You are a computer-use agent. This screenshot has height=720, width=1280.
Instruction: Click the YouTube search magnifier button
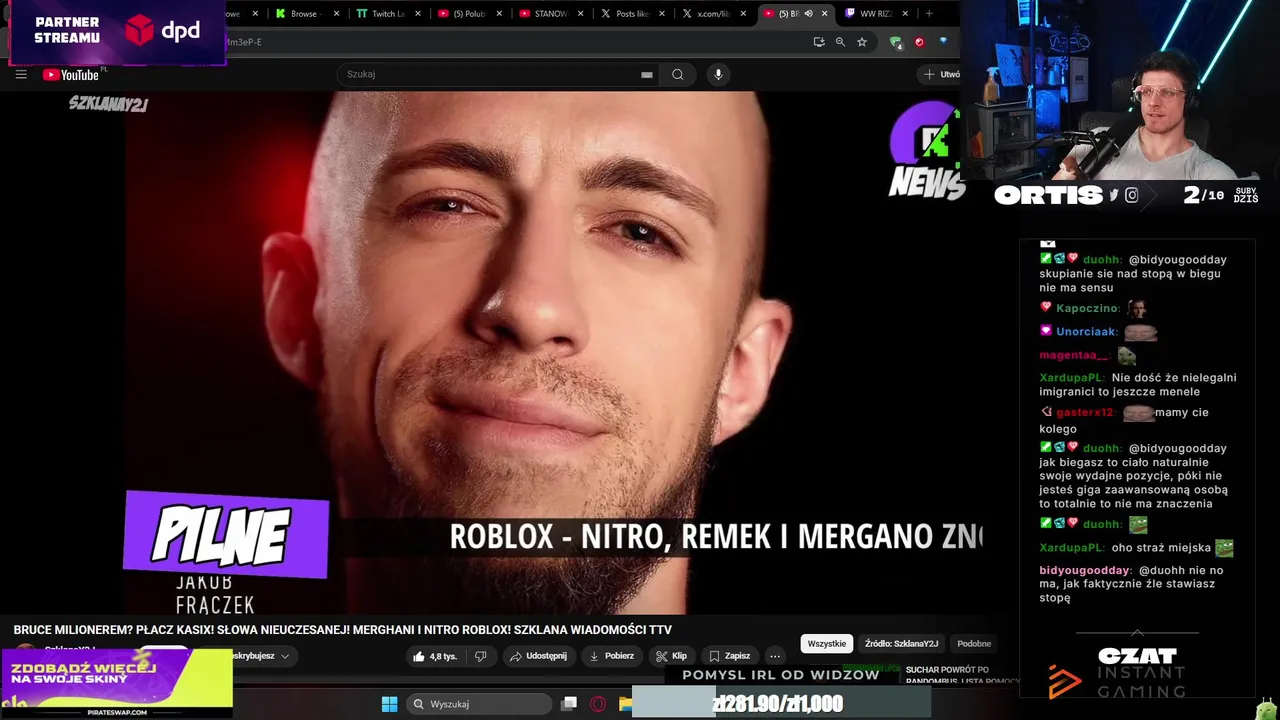pyautogui.click(x=677, y=74)
